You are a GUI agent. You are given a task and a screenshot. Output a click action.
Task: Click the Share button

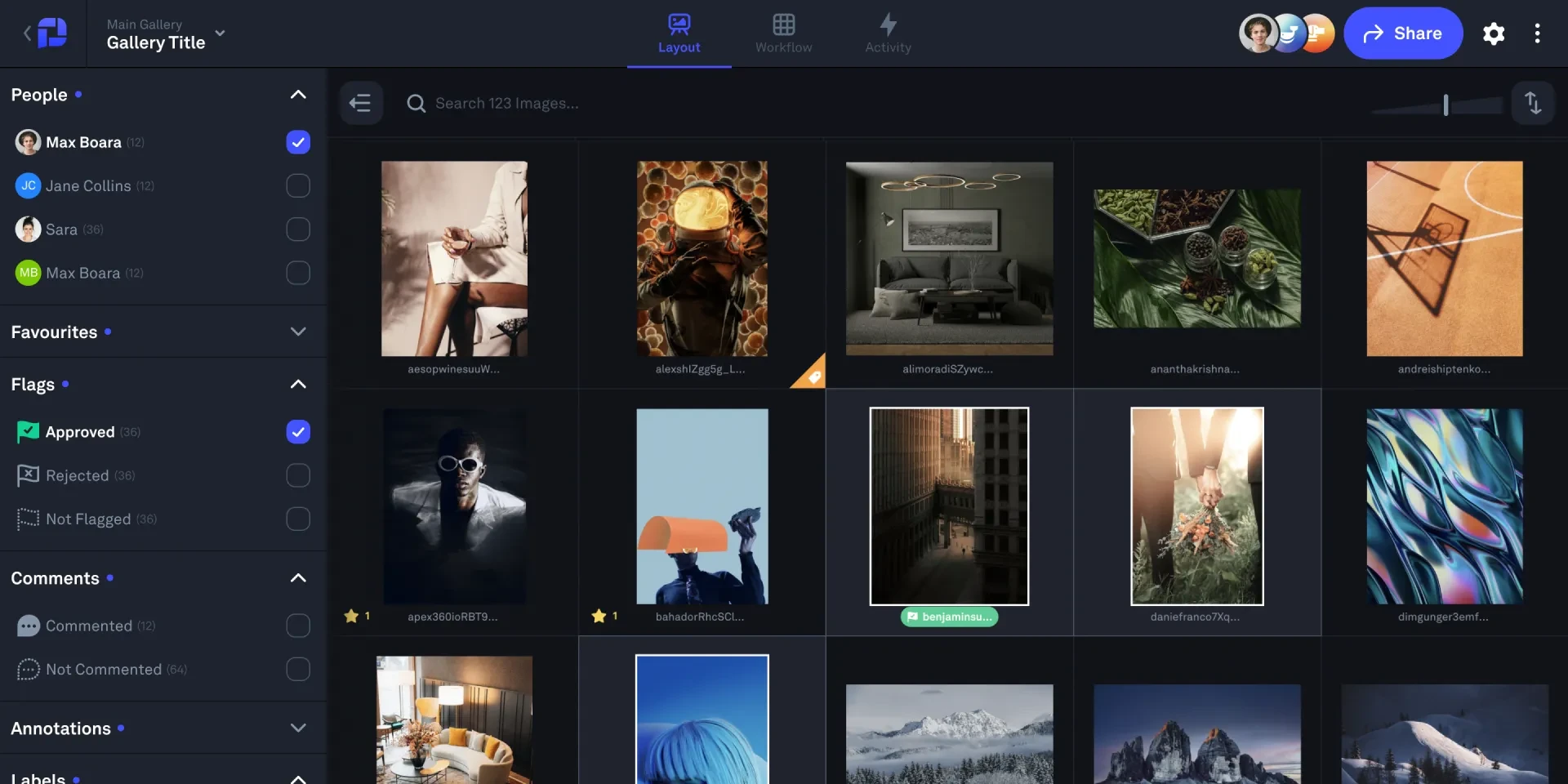tap(1403, 33)
